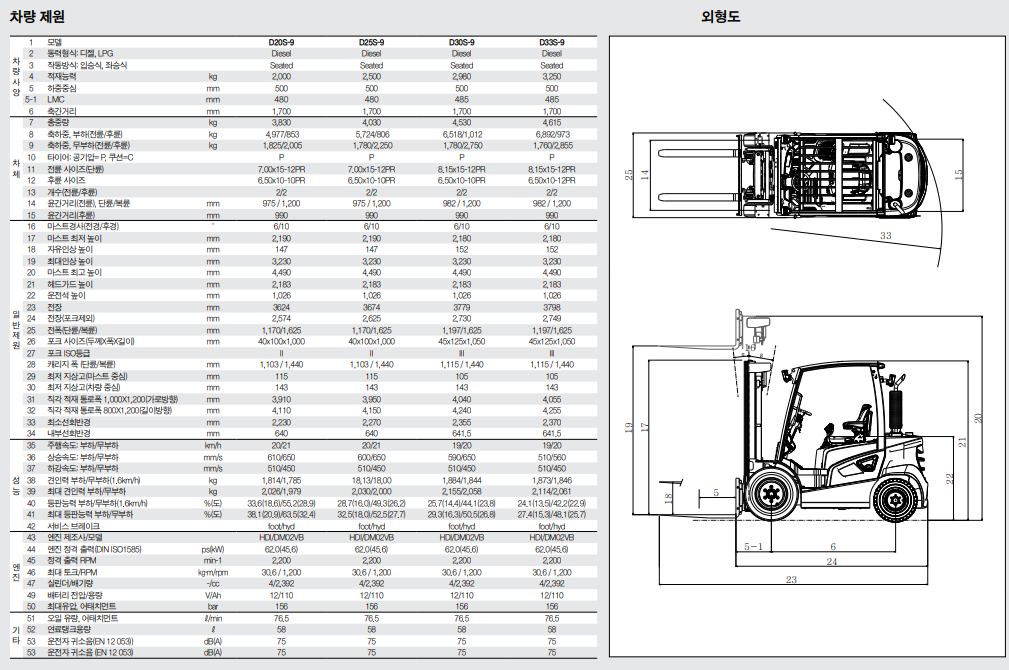
Task: Select max drawbar pull value 2,026/1,979
Action: coord(281,492)
